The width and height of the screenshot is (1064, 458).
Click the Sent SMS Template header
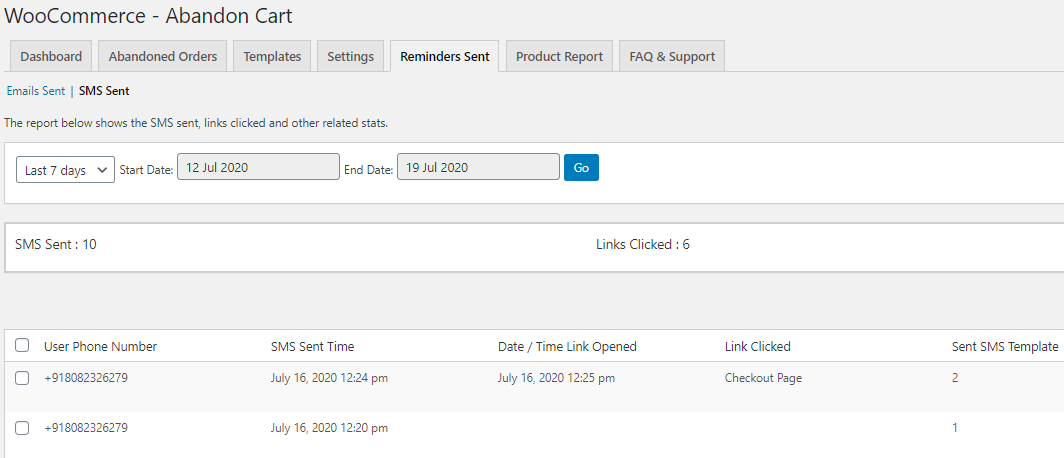click(x=1005, y=347)
